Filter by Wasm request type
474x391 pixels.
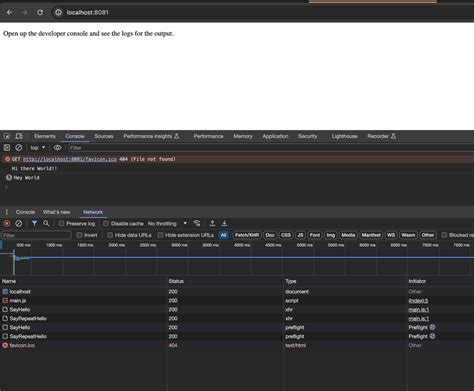(408, 235)
